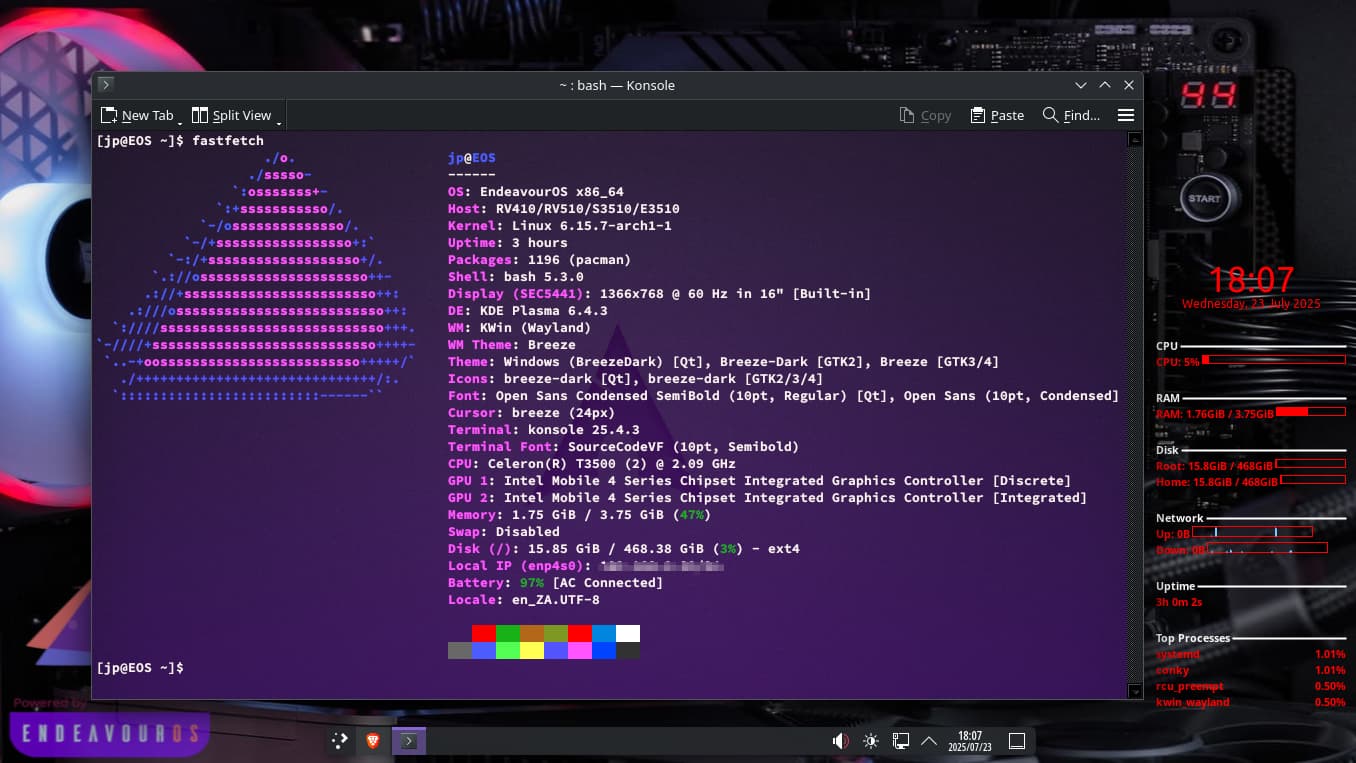Viewport: 1356px width, 763px height.
Task: Click the greyed Copy toolbar button
Action: tap(925, 116)
